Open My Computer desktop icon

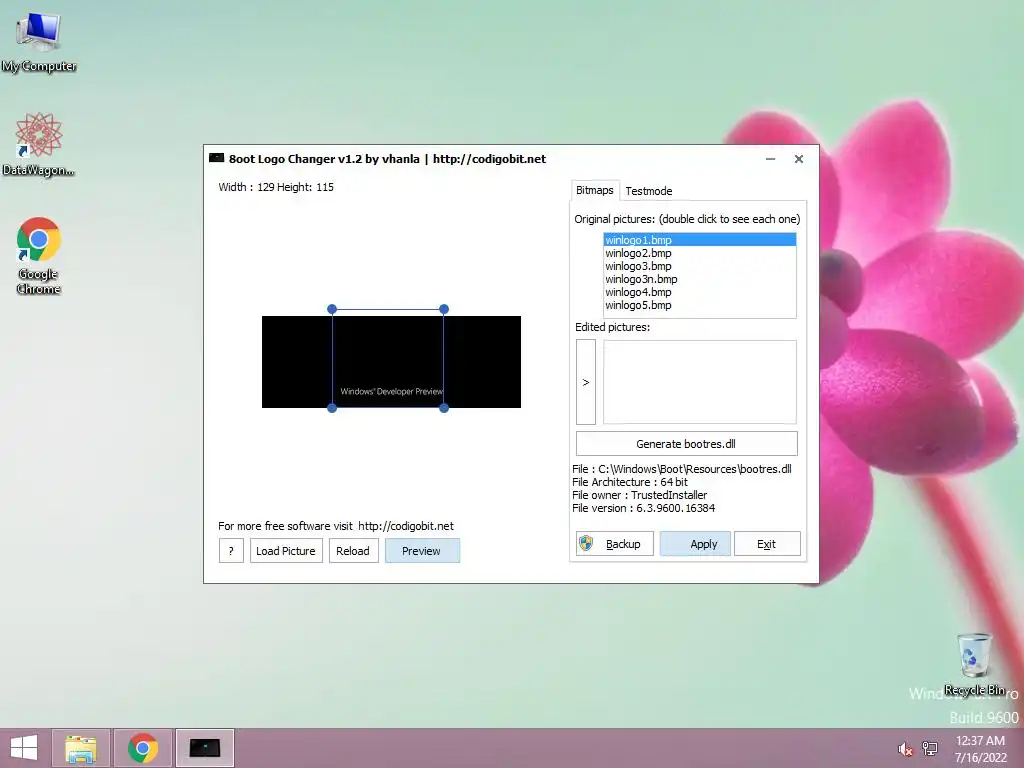pyautogui.click(x=39, y=42)
